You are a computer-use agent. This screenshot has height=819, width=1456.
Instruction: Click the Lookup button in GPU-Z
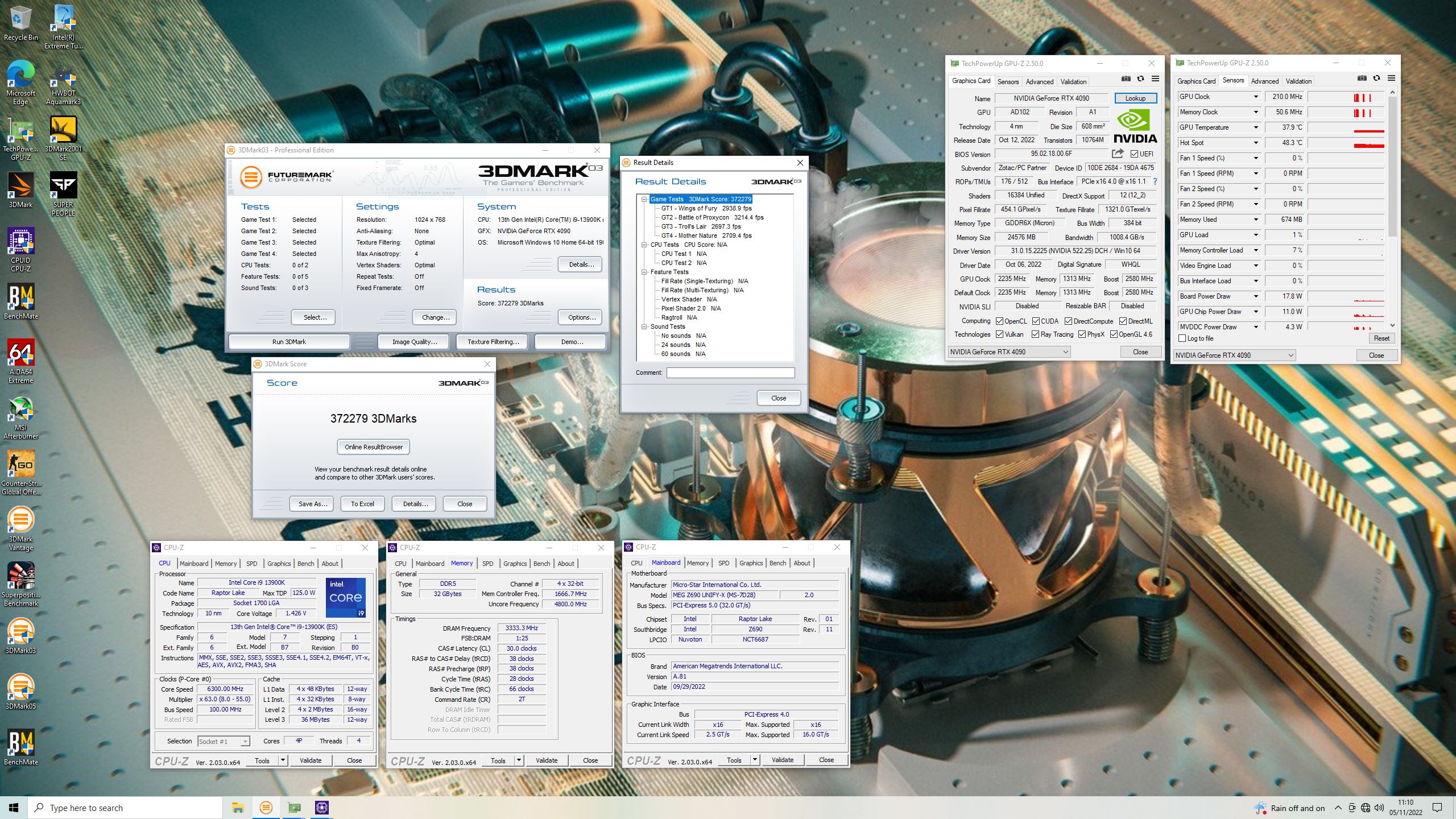(1135, 98)
